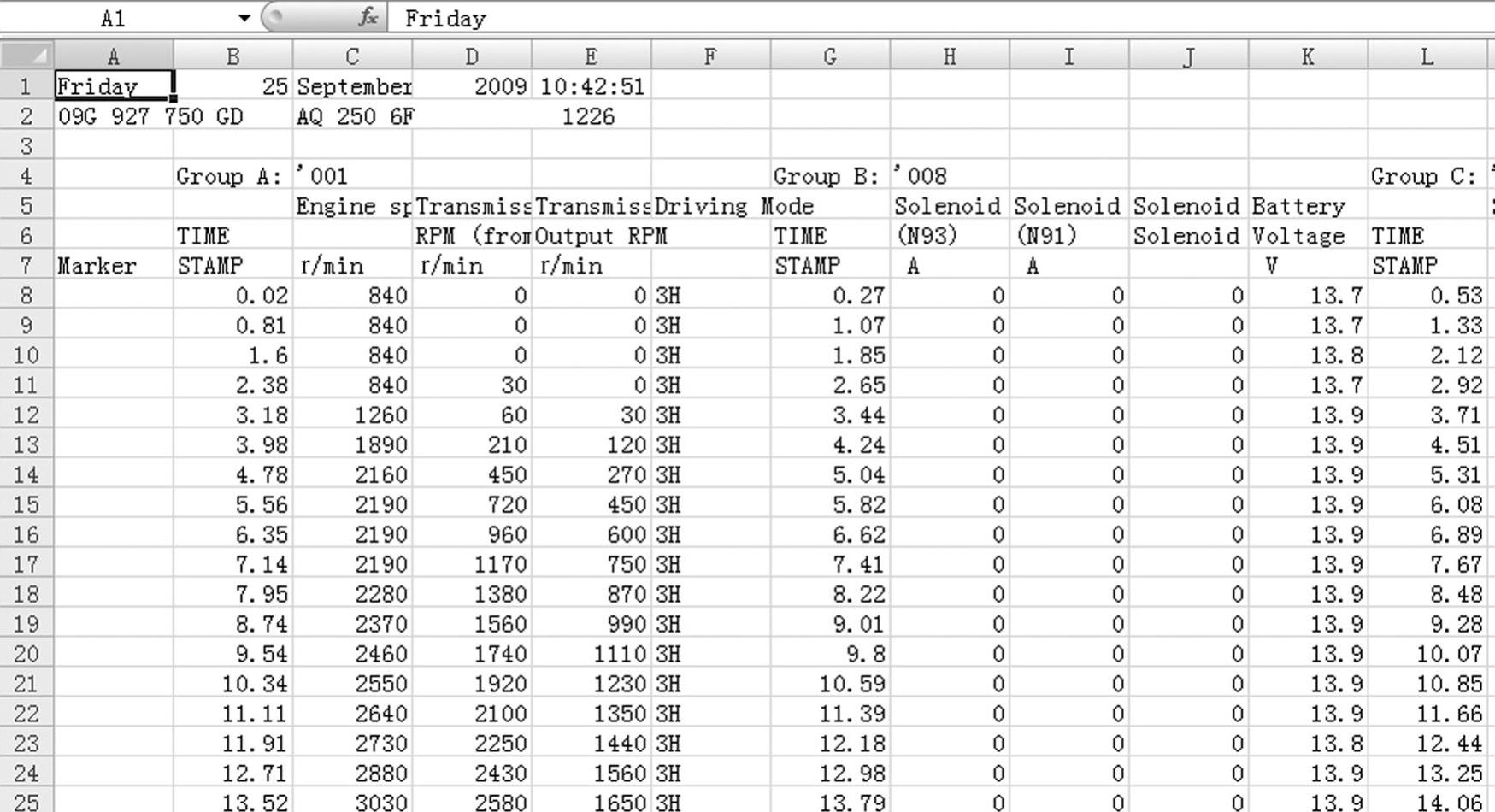The image size is (1495, 812).
Task: Click the Select All corner button
Action: (27, 56)
